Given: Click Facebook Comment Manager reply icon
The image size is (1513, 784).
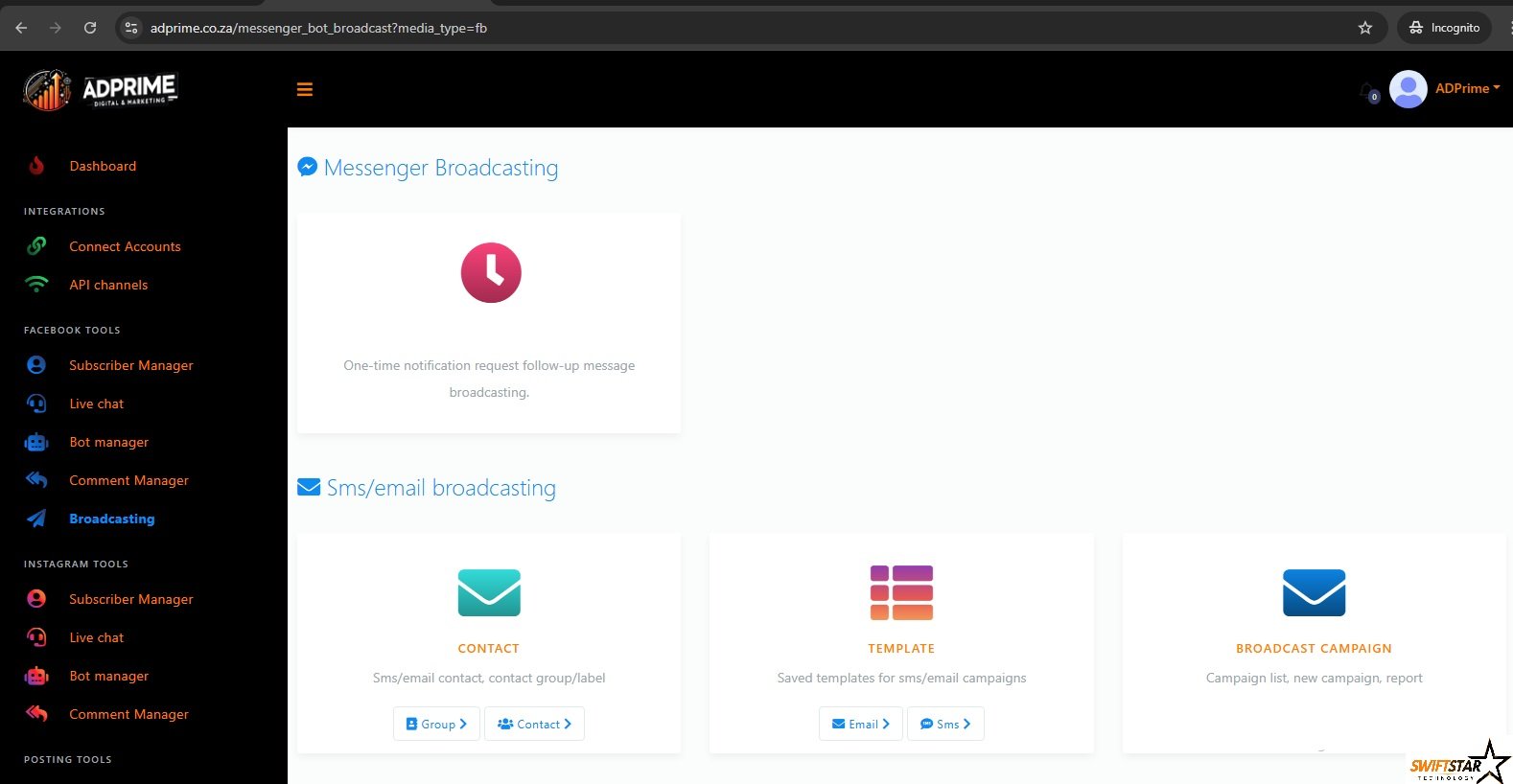Looking at the screenshot, I should (36, 480).
